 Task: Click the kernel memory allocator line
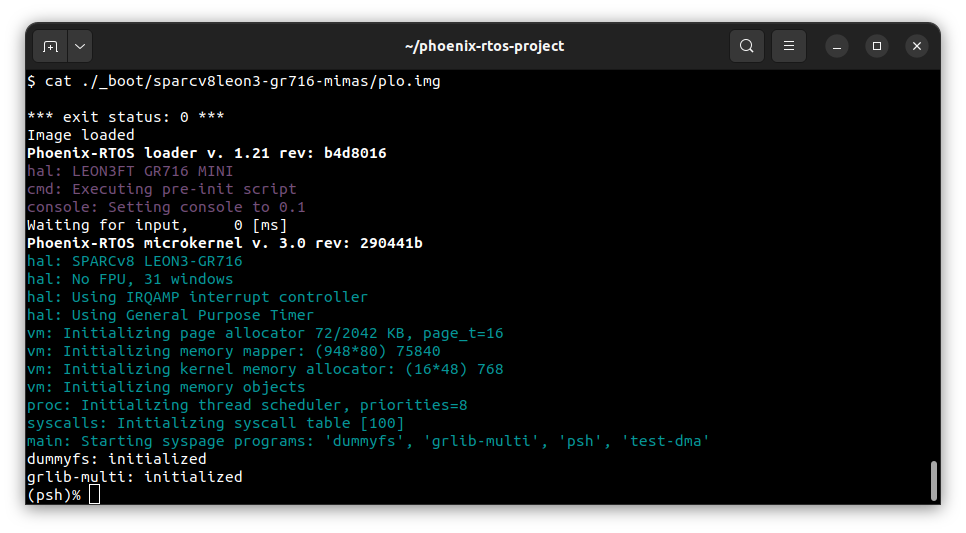[266, 369]
